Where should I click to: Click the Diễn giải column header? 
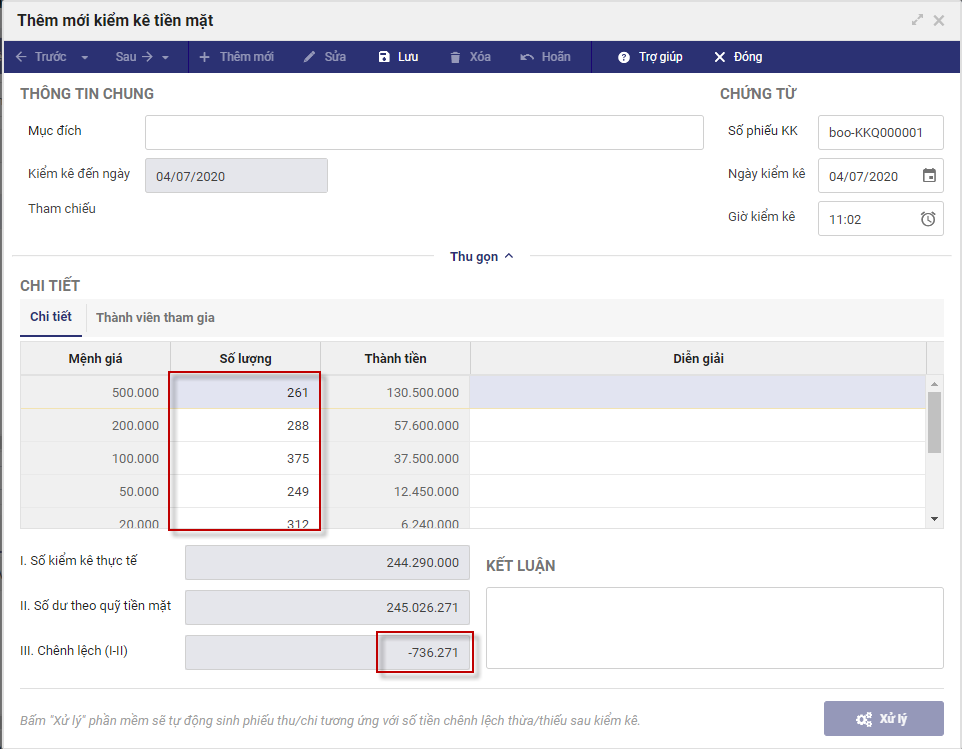coord(698,358)
